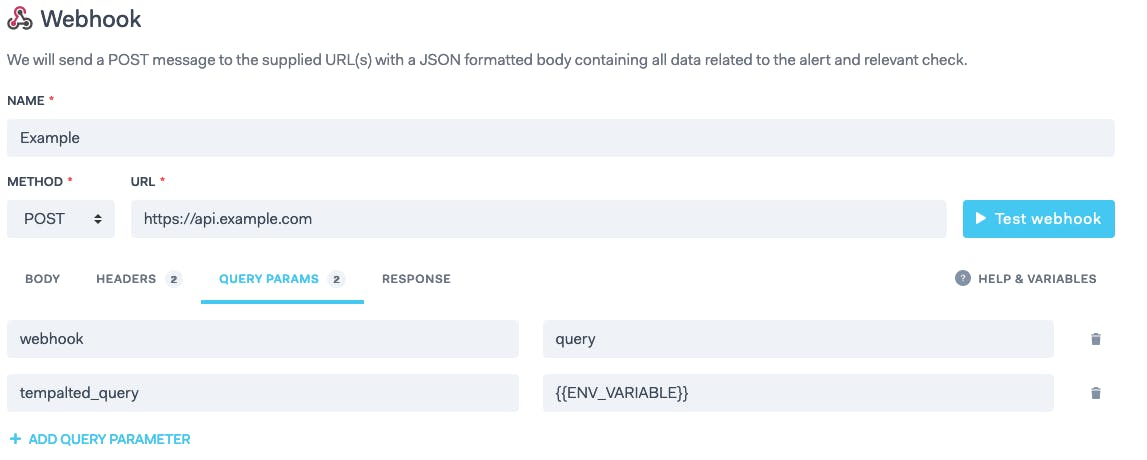Click the plus icon to add parameter
The image size is (1147, 460).
point(15,439)
